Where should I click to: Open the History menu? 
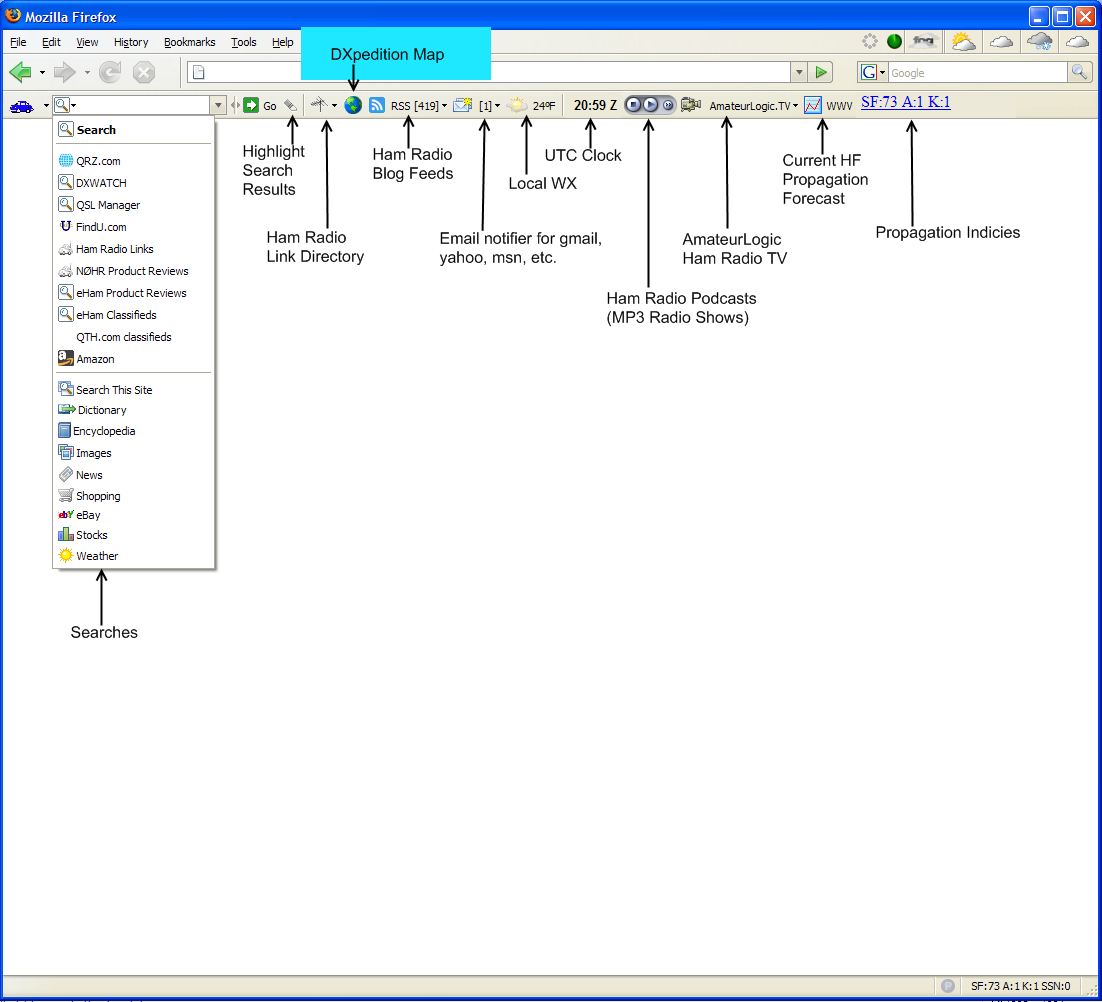coord(131,42)
